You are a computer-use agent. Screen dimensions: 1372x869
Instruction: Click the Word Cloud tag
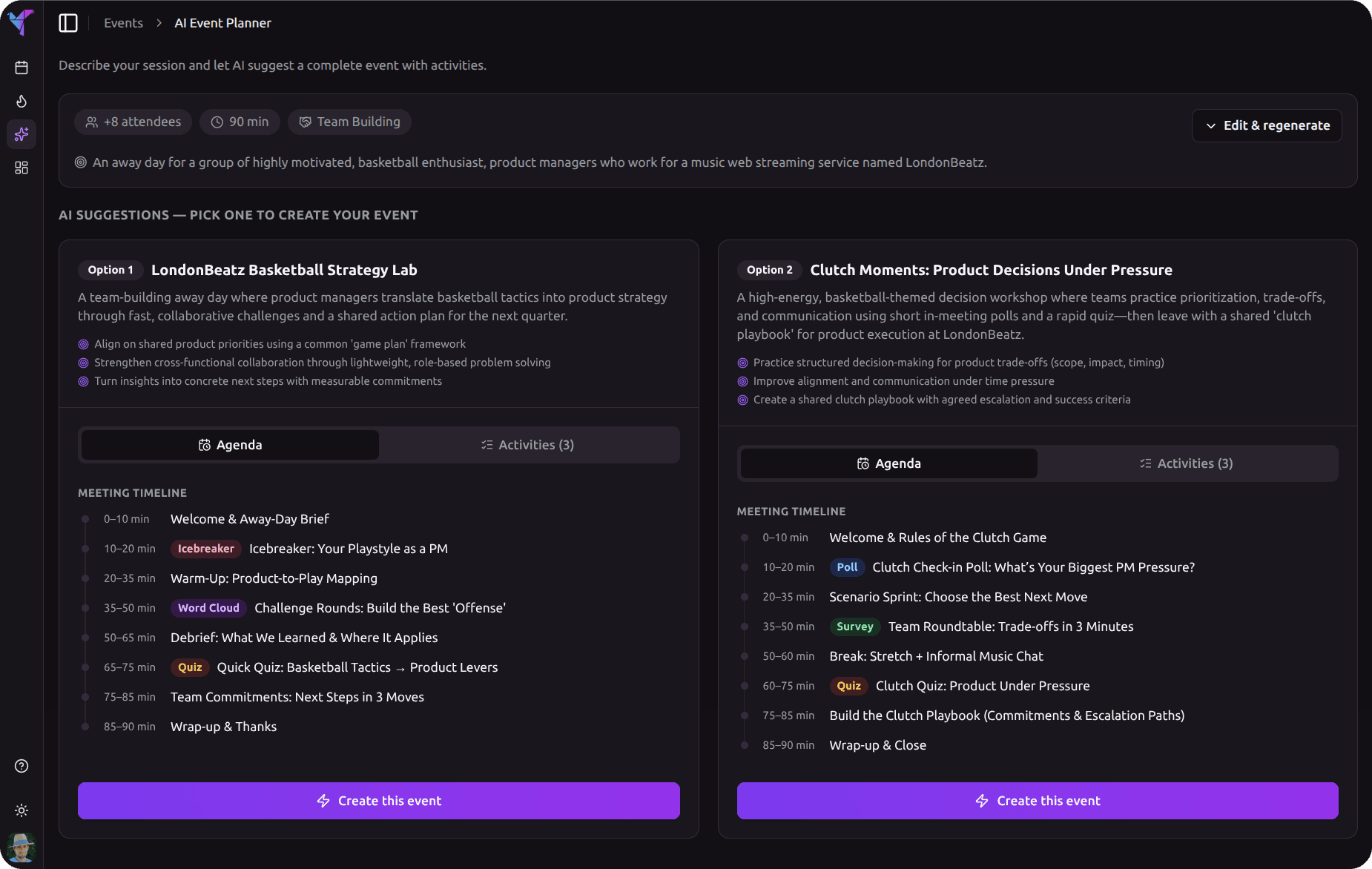pos(208,608)
